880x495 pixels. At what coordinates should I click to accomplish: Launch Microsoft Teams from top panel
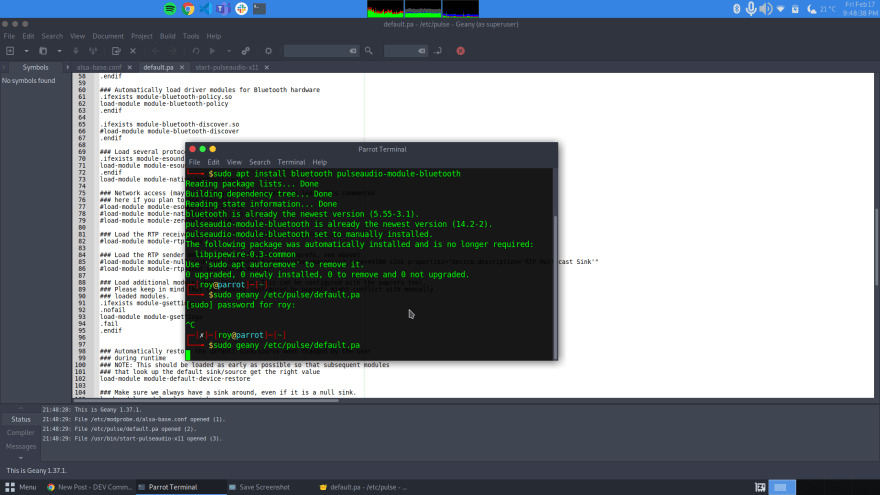coord(223,8)
